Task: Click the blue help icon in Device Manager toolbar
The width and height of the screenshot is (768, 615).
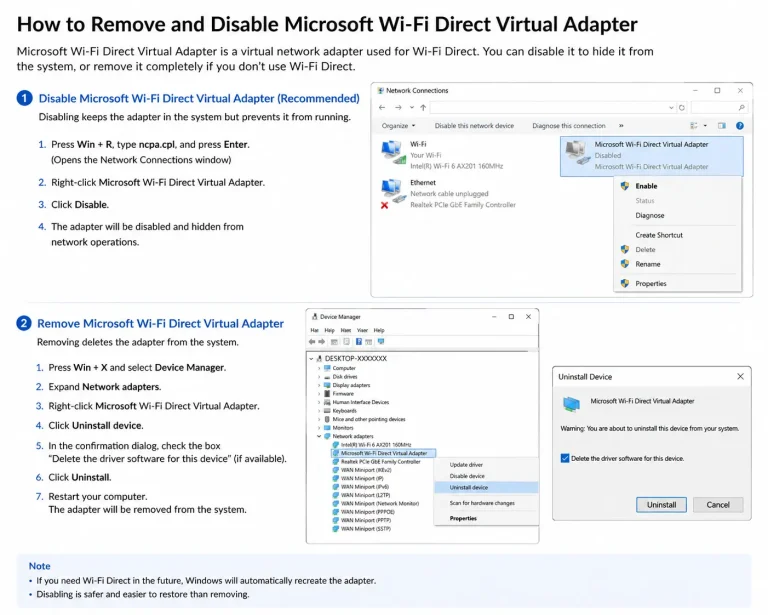Action: point(359,342)
